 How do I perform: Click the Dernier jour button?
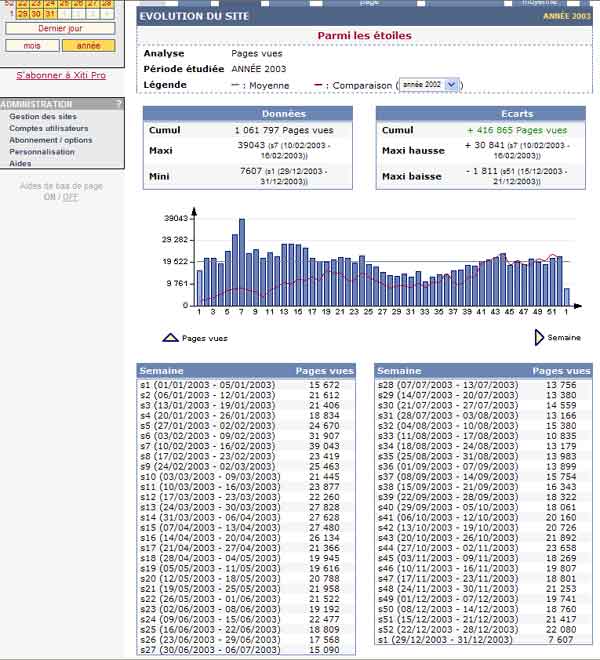(x=60, y=29)
